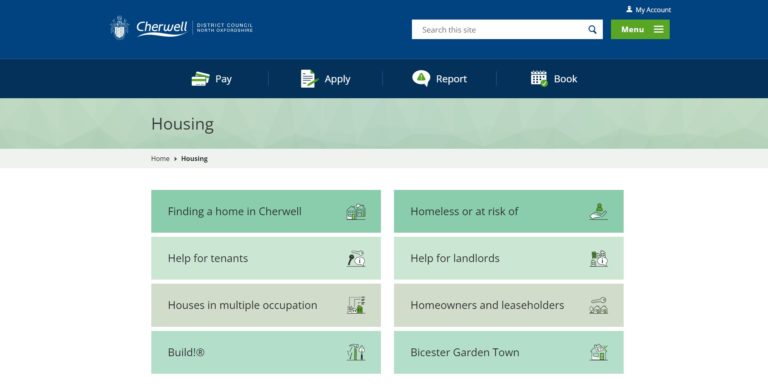This screenshot has height=390, width=768.
Task: Open Help for landlords tile
Action: point(508,258)
